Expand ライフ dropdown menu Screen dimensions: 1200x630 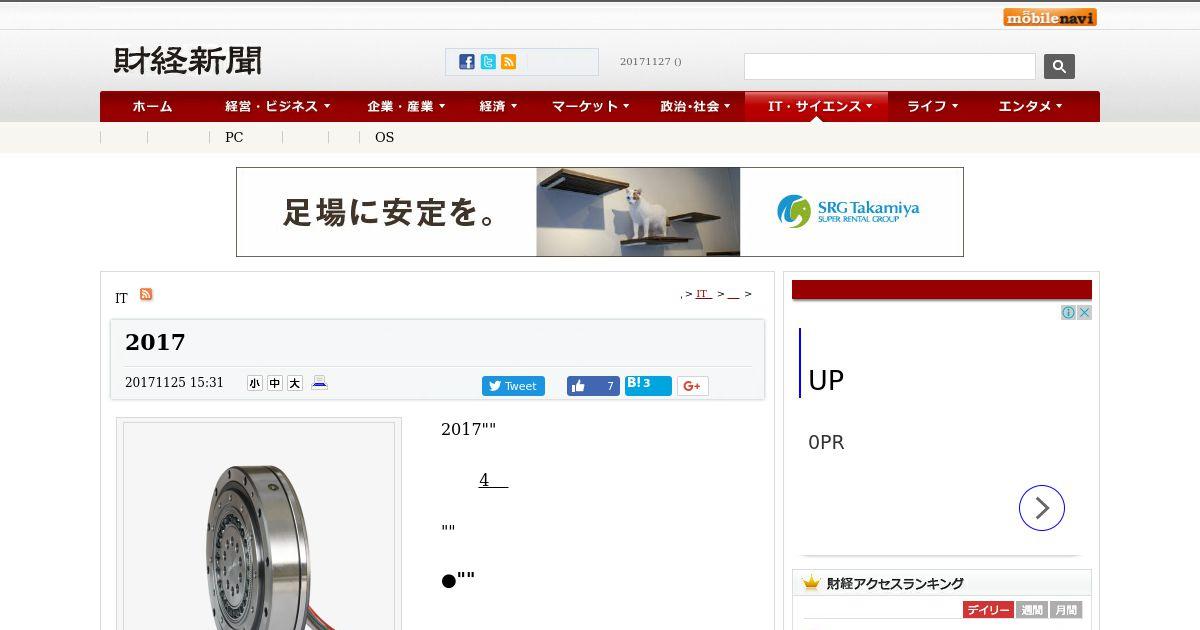[932, 106]
